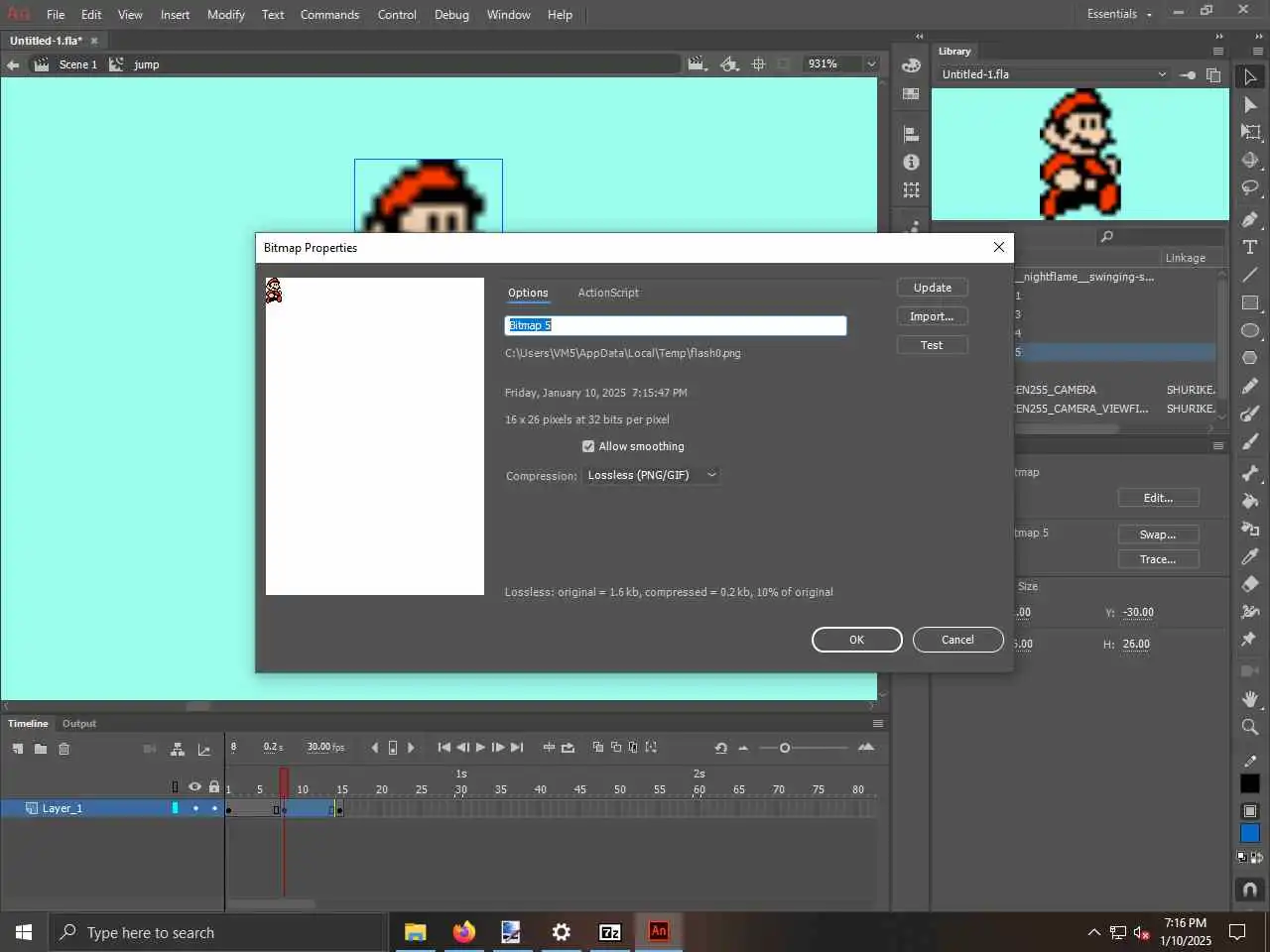Toggle outline color box for Layer_1
The height and width of the screenshot is (952, 1270).
176,808
